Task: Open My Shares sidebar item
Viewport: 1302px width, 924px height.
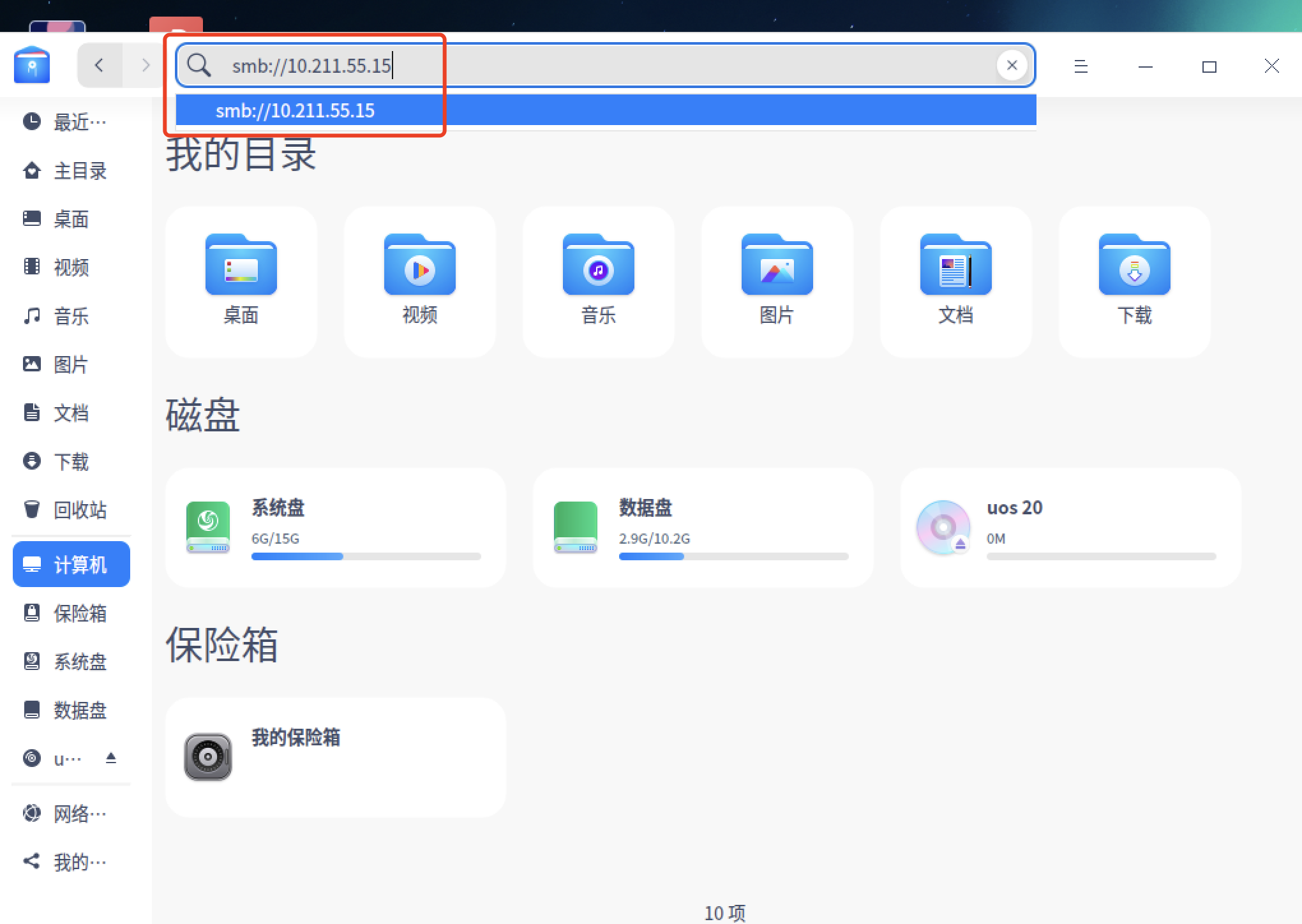Action: pyautogui.click(x=70, y=862)
